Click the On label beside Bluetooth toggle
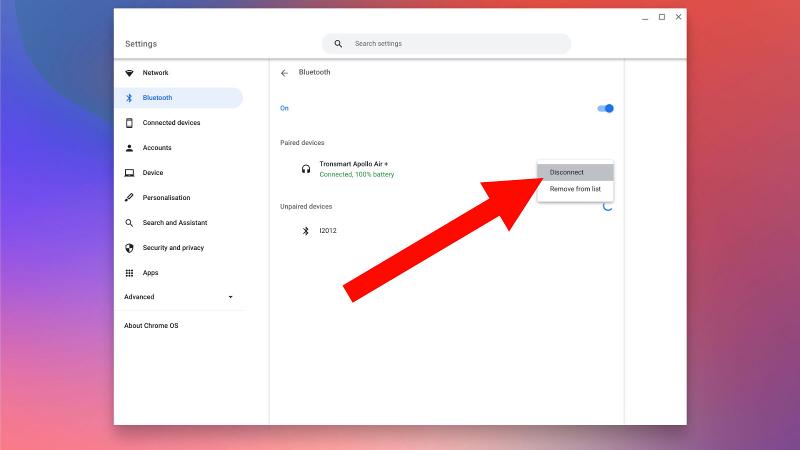The width and height of the screenshot is (800, 450). pos(284,108)
